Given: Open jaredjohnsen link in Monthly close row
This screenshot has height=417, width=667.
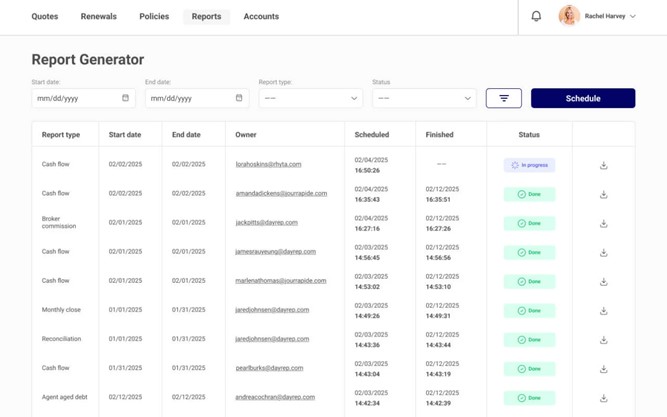Looking at the screenshot, I should [272, 310].
